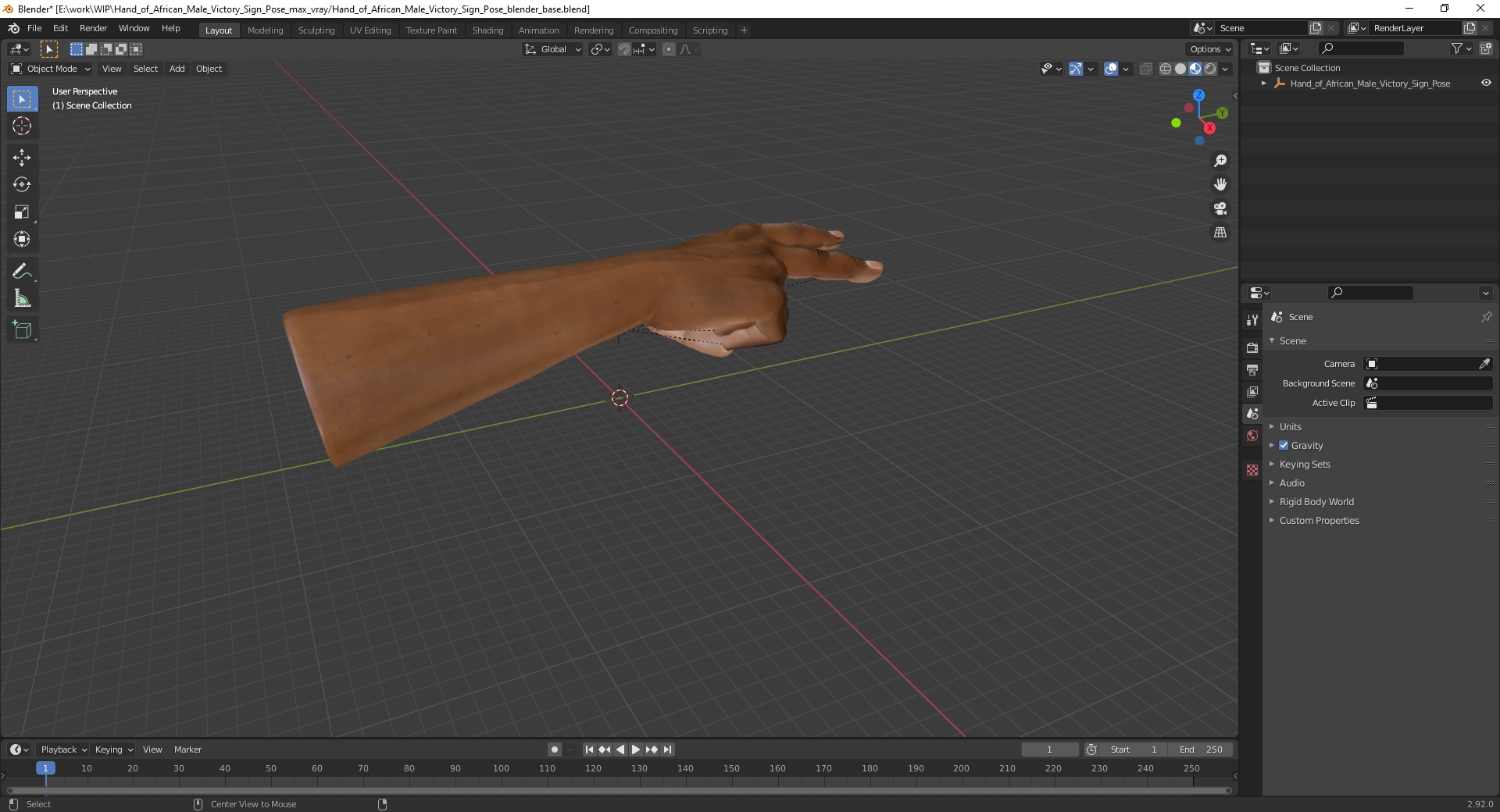Add a new workspace tab with plus
Image resolution: width=1500 pixels, height=812 pixels.
pyautogui.click(x=744, y=30)
